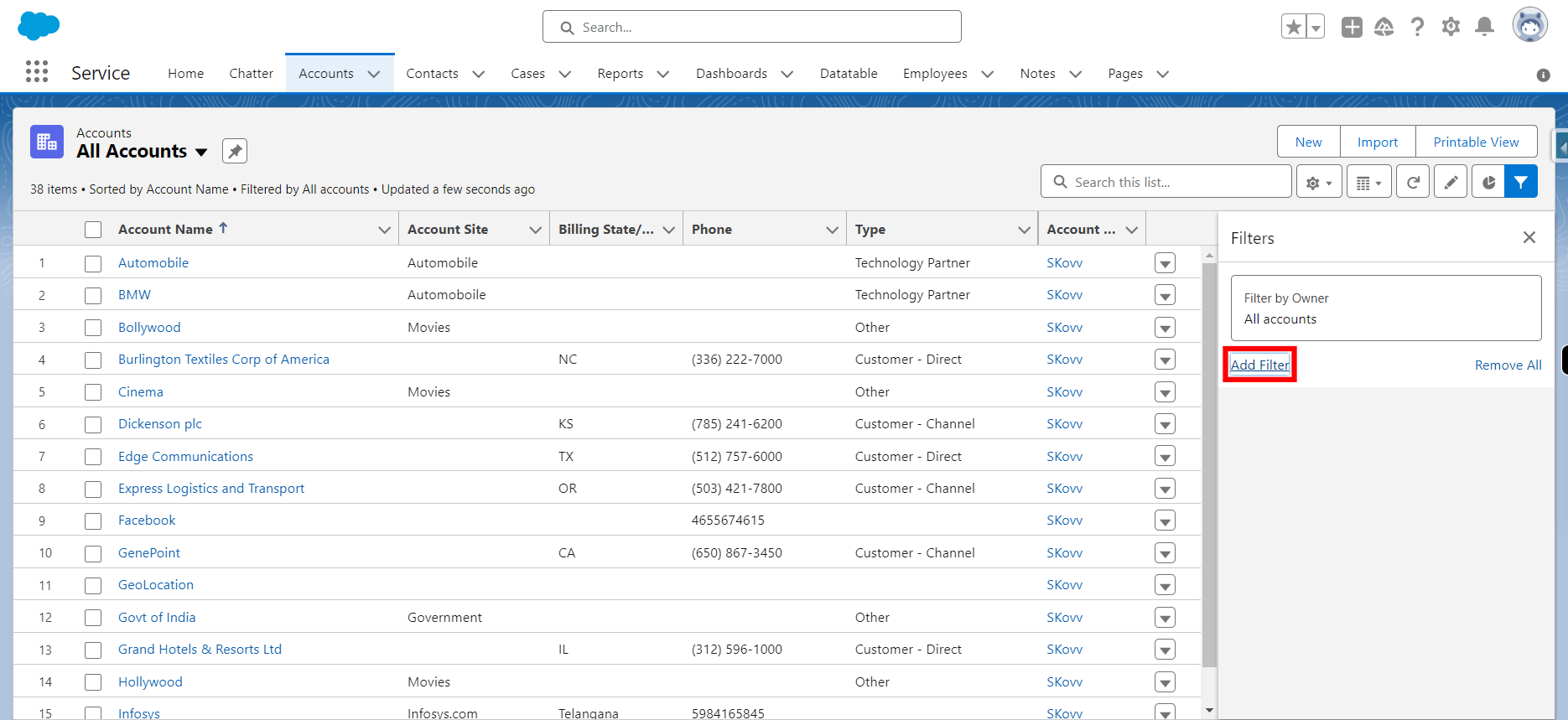Viewport: 1568px width, 720px height.
Task: Open the Global Actions plus icon
Action: click(1352, 27)
